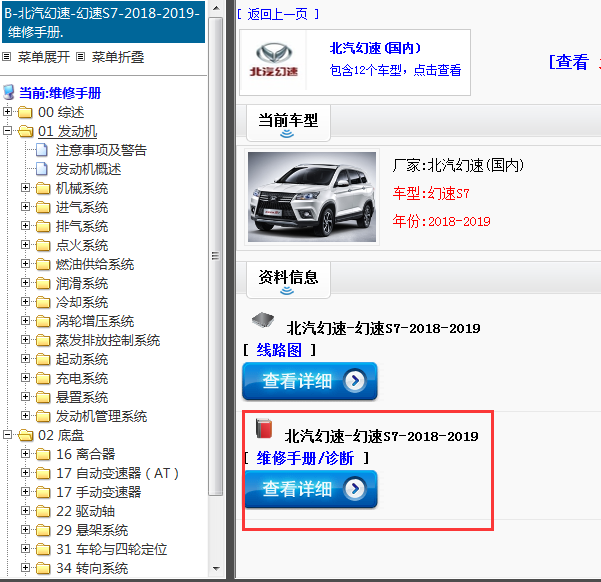Click 包含12个车型，点击查看 link
The image size is (601, 582).
point(396,71)
